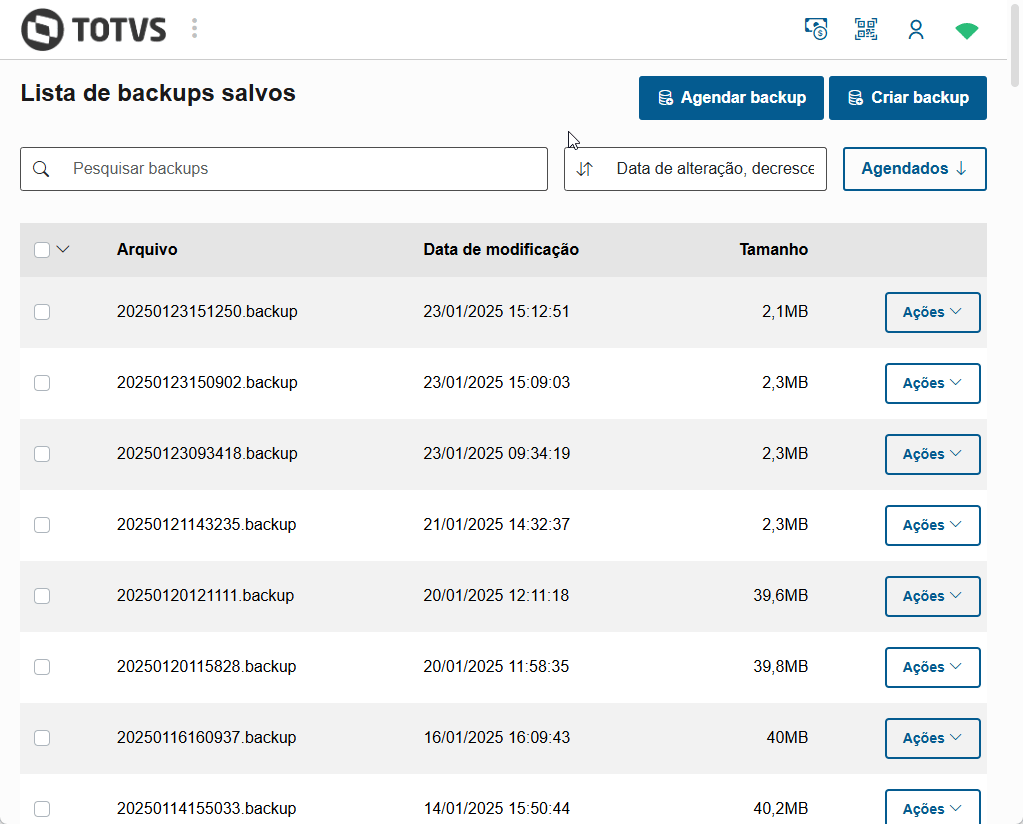Click the money/payment icon in header
Viewport: 1023px width, 824px height.
(x=816, y=29)
